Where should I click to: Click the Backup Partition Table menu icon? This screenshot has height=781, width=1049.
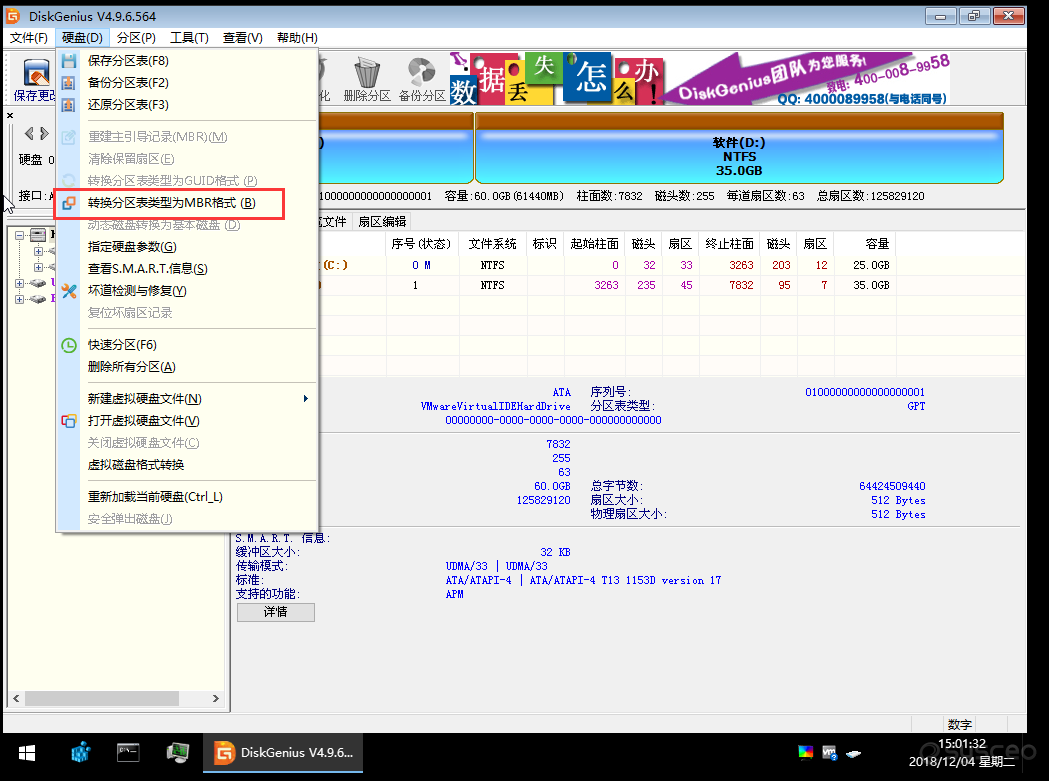click(x=68, y=83)
